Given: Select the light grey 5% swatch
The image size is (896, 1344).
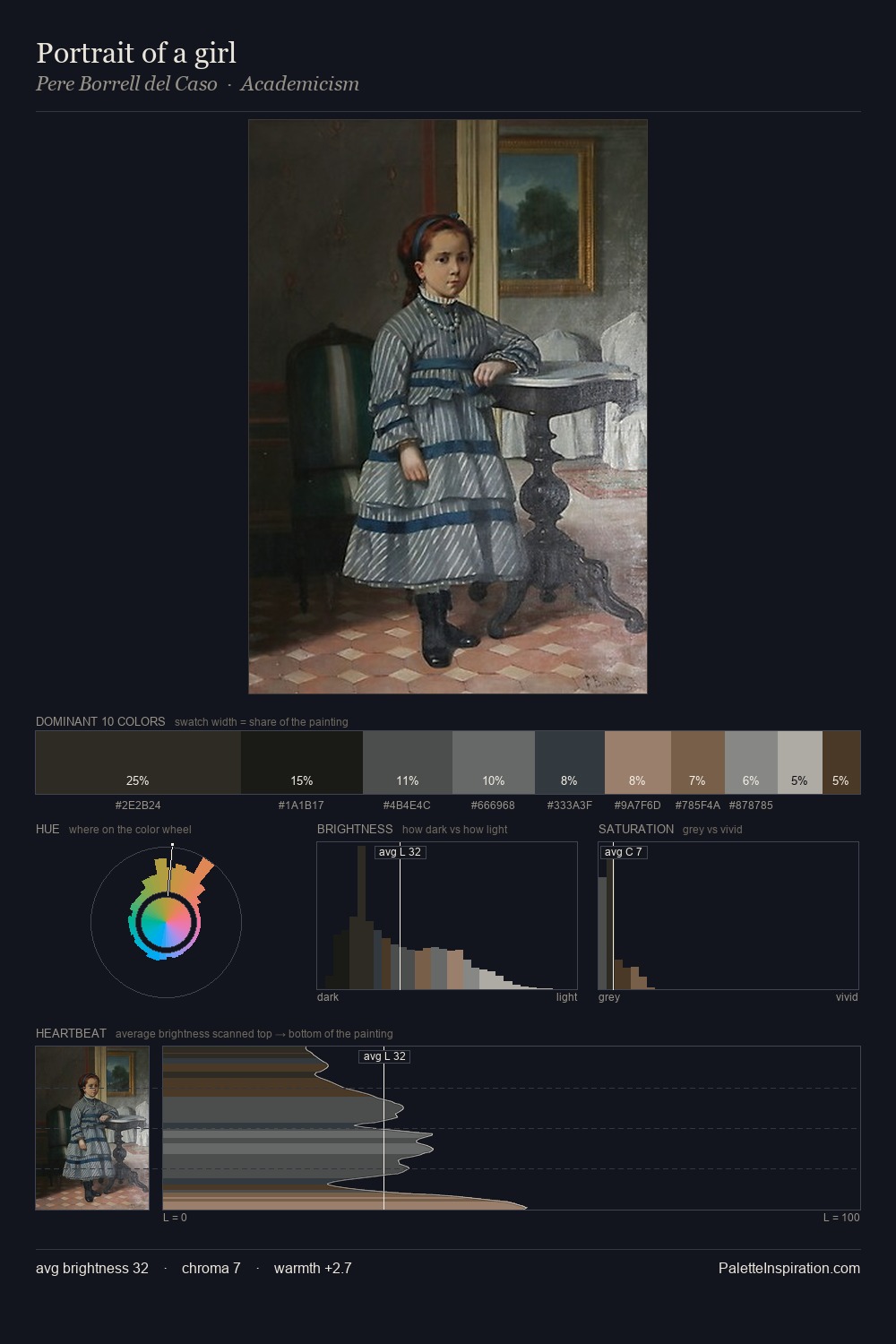Looking at the screenshot, I should pos(800,762).
